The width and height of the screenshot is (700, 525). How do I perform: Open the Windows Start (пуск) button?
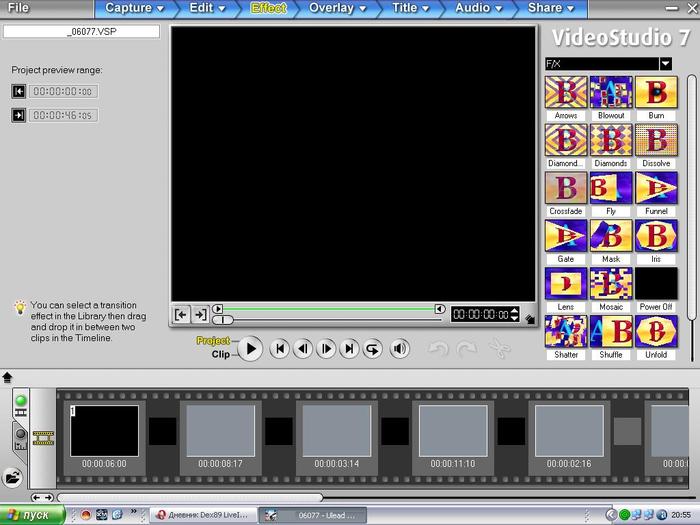[32, 515]
